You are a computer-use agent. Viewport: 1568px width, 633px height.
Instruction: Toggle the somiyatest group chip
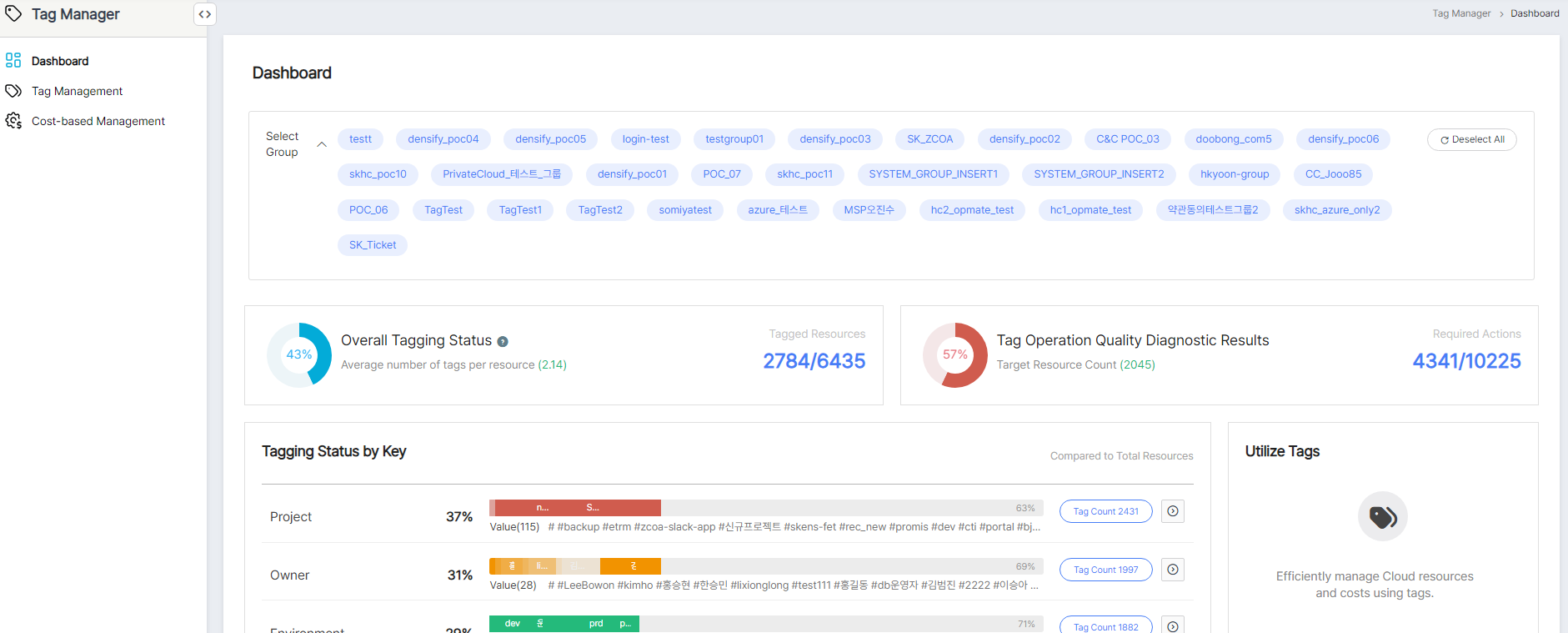685,210
